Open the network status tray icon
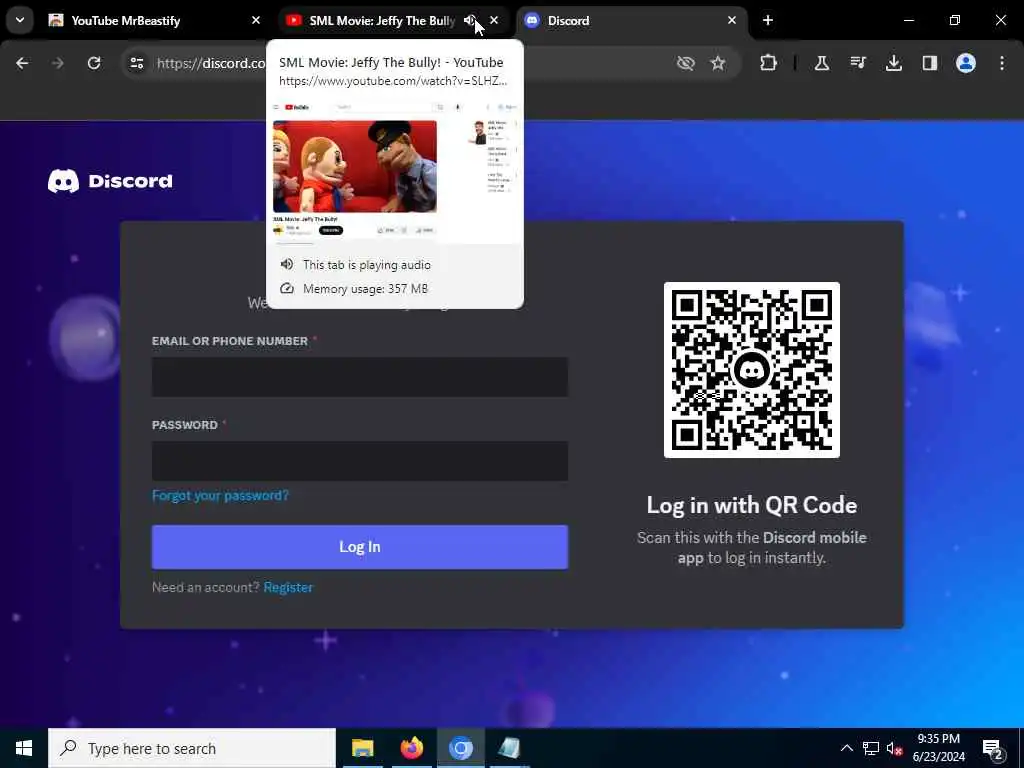Image resolution: width=1024 pixels, height=768 pixels. point(871,748)
